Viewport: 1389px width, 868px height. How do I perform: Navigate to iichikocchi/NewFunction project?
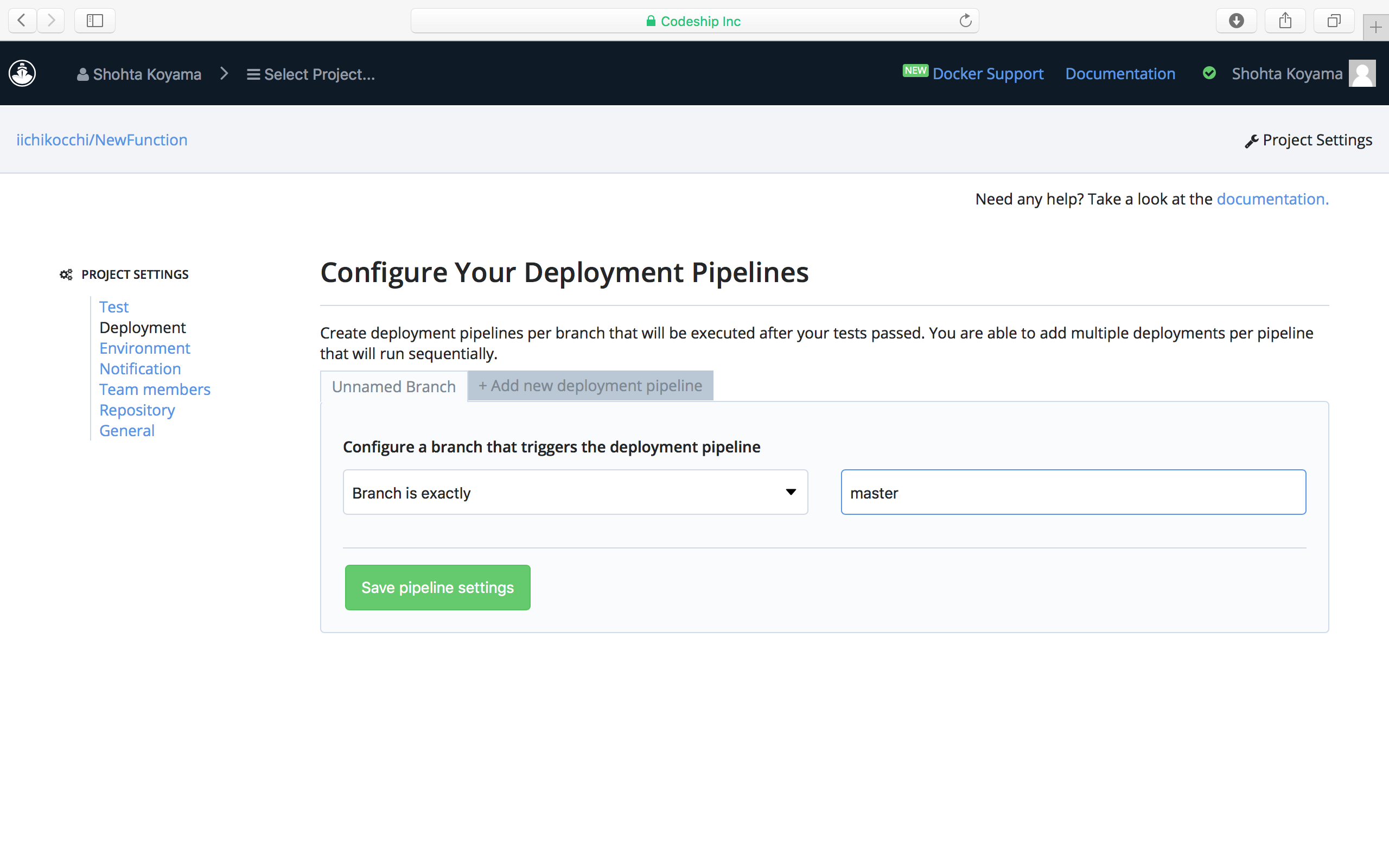[102, 139]
